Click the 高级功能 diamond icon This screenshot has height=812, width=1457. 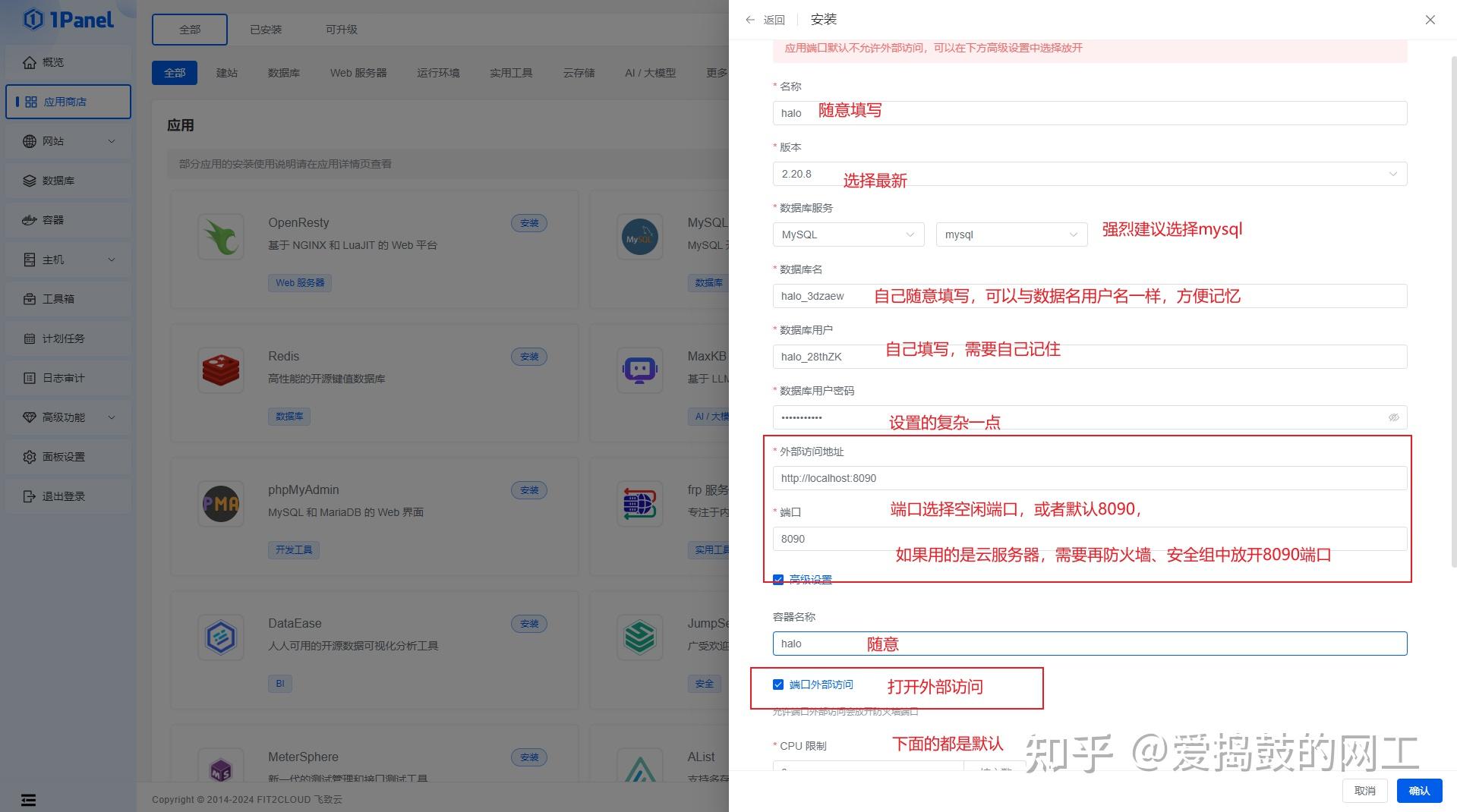click(x=30, y=417)
